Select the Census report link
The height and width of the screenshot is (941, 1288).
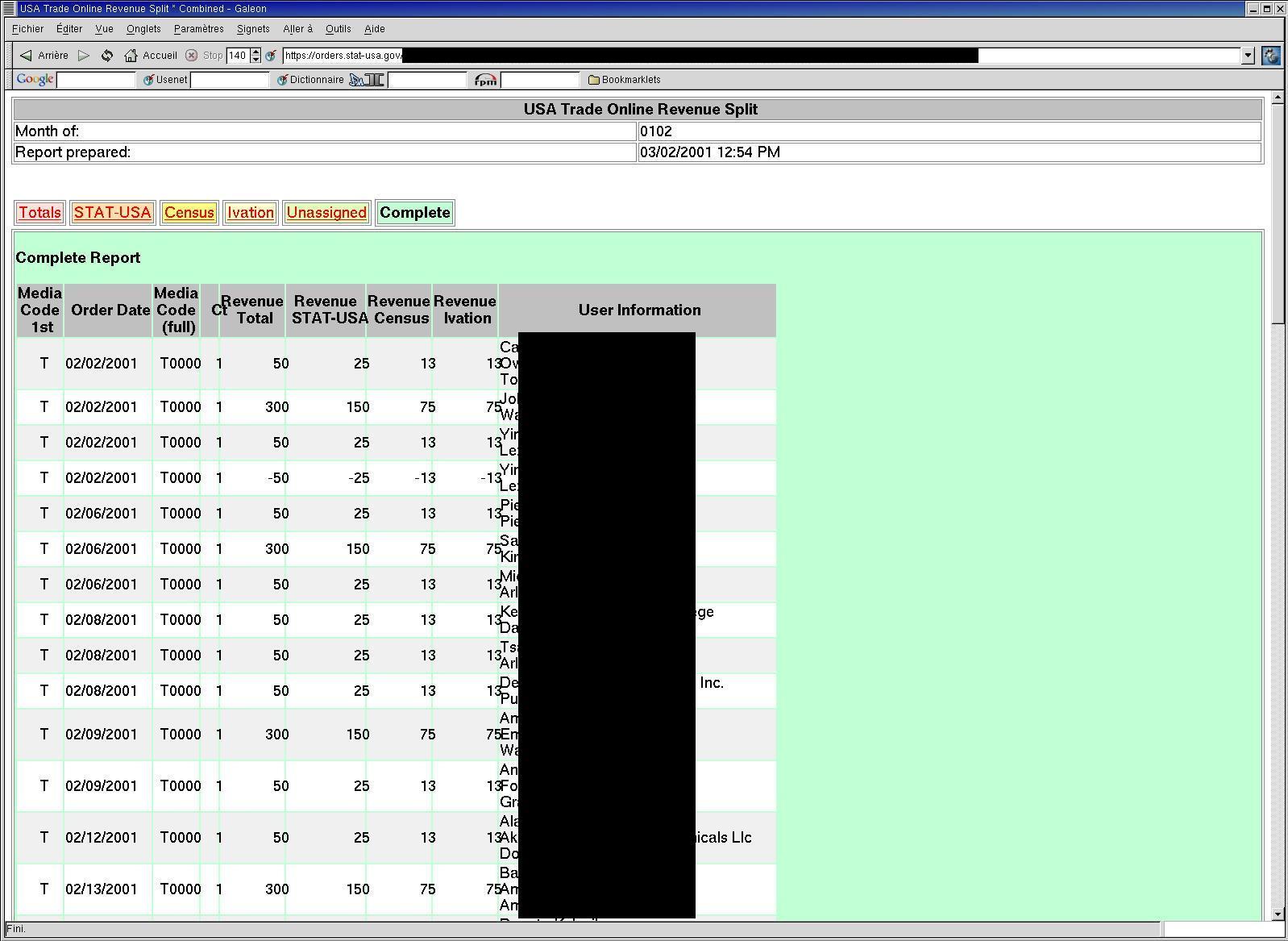coord(189,213)
